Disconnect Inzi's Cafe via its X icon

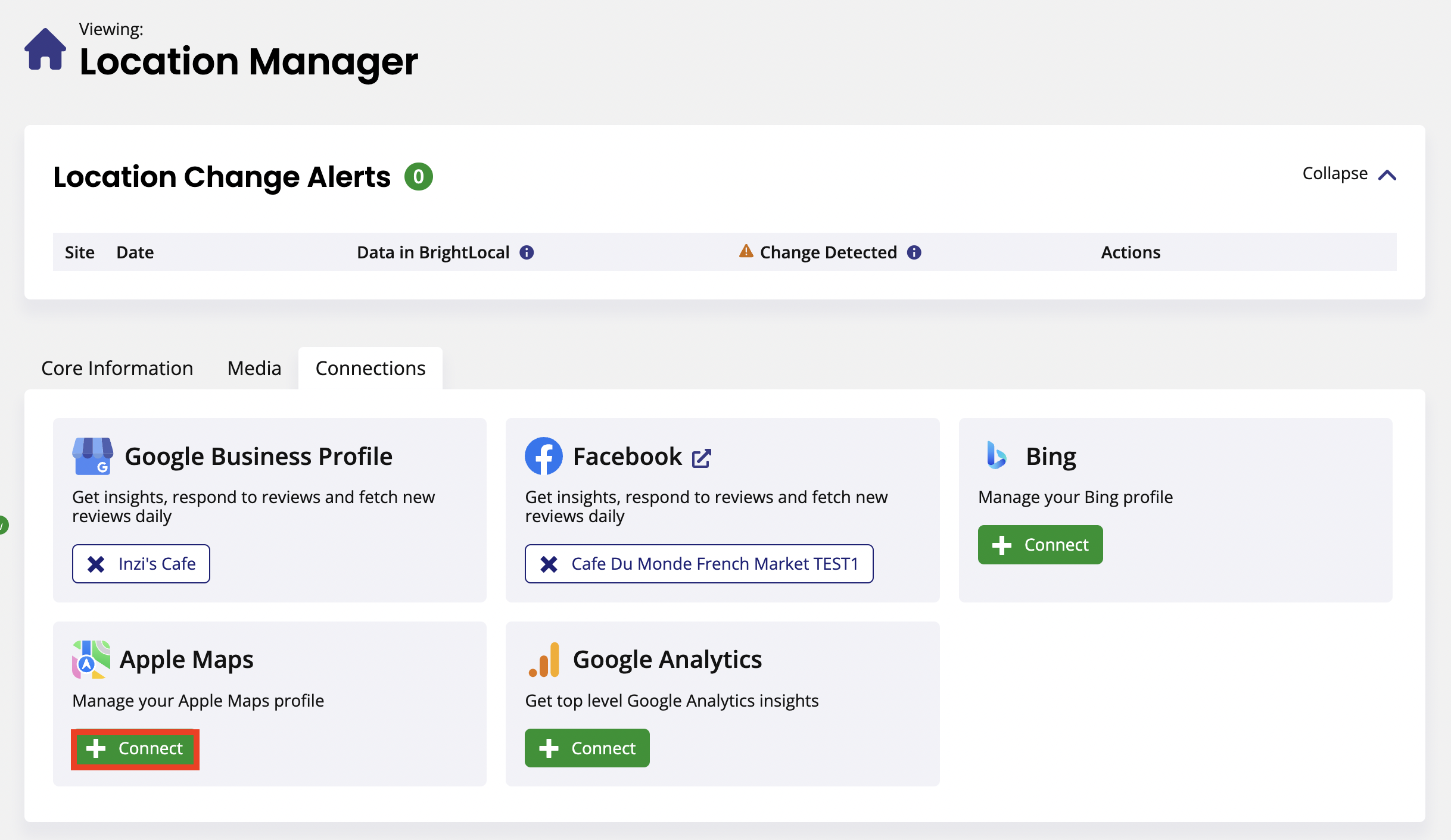click(96, 564)
